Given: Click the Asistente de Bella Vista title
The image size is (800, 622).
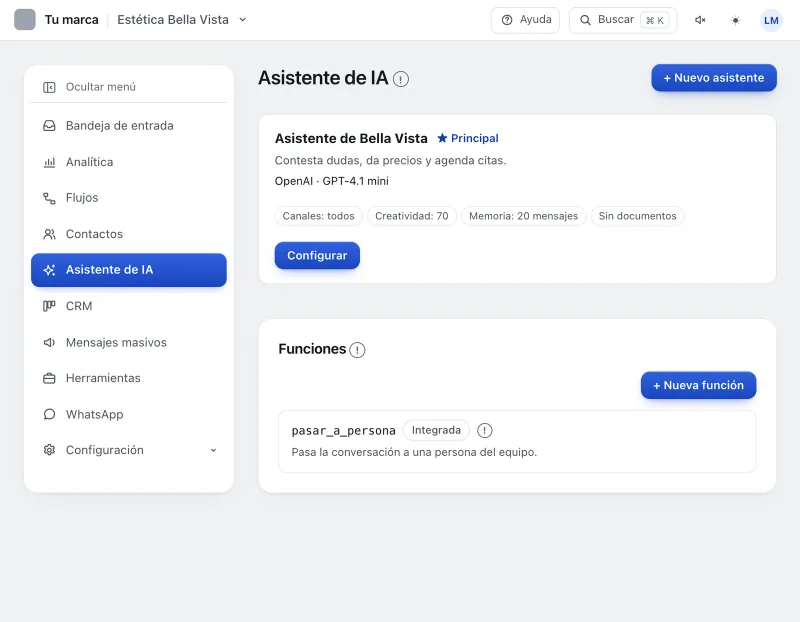Looking at the screenshot, I should pyautogui.click(x=351, y=138).
